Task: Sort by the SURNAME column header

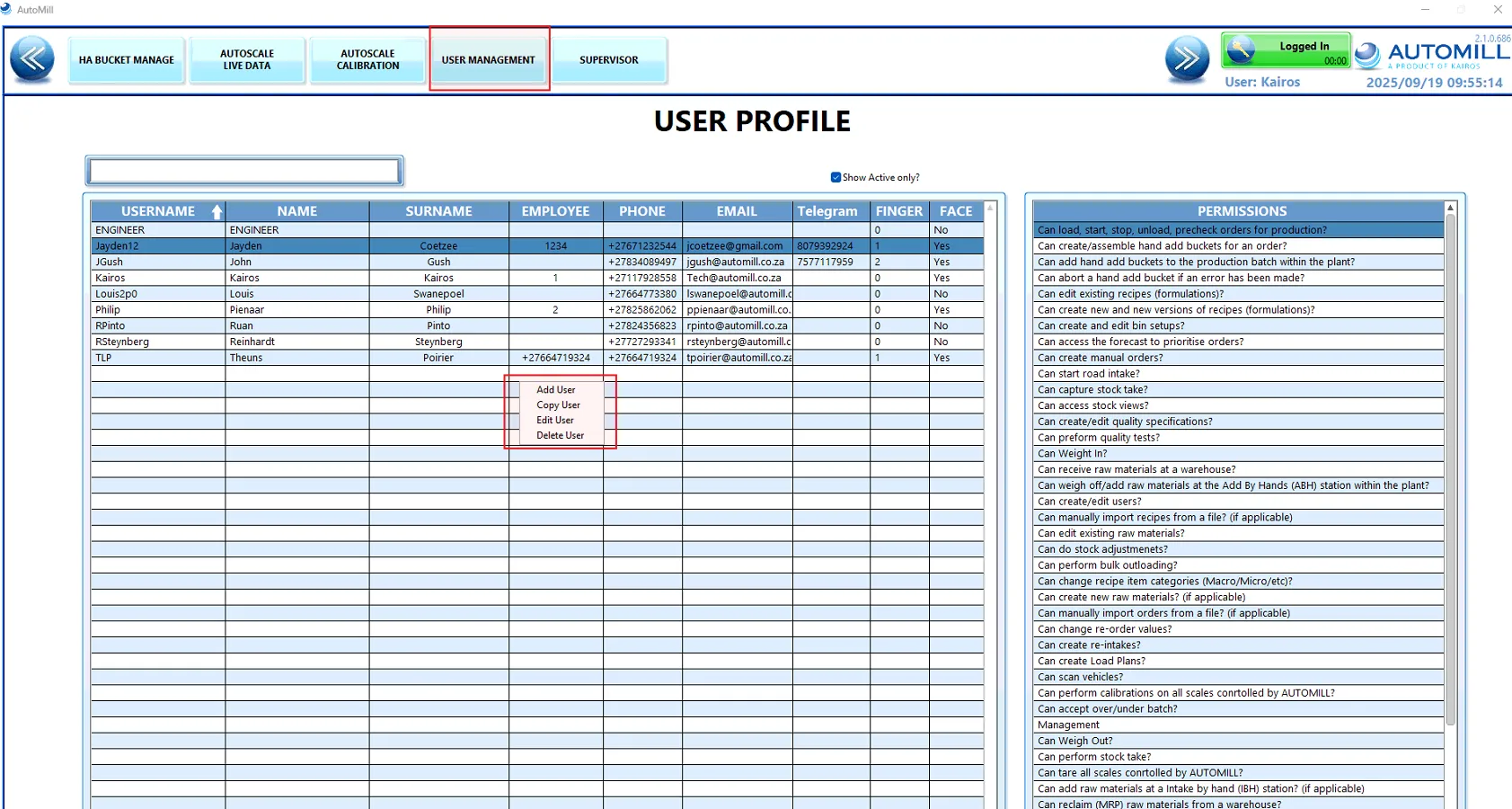Action: tap(439, 211)
